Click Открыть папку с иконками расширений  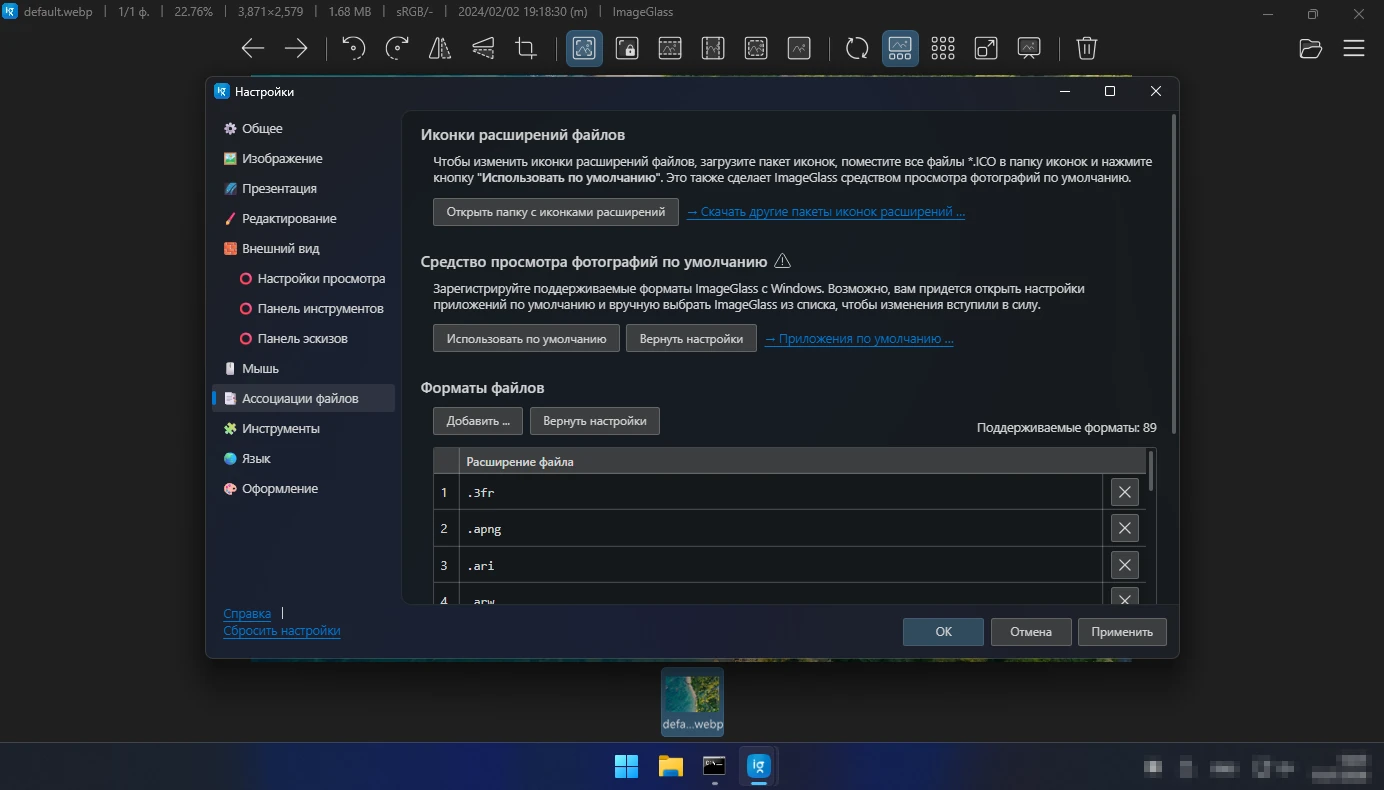tap(556, 212)
